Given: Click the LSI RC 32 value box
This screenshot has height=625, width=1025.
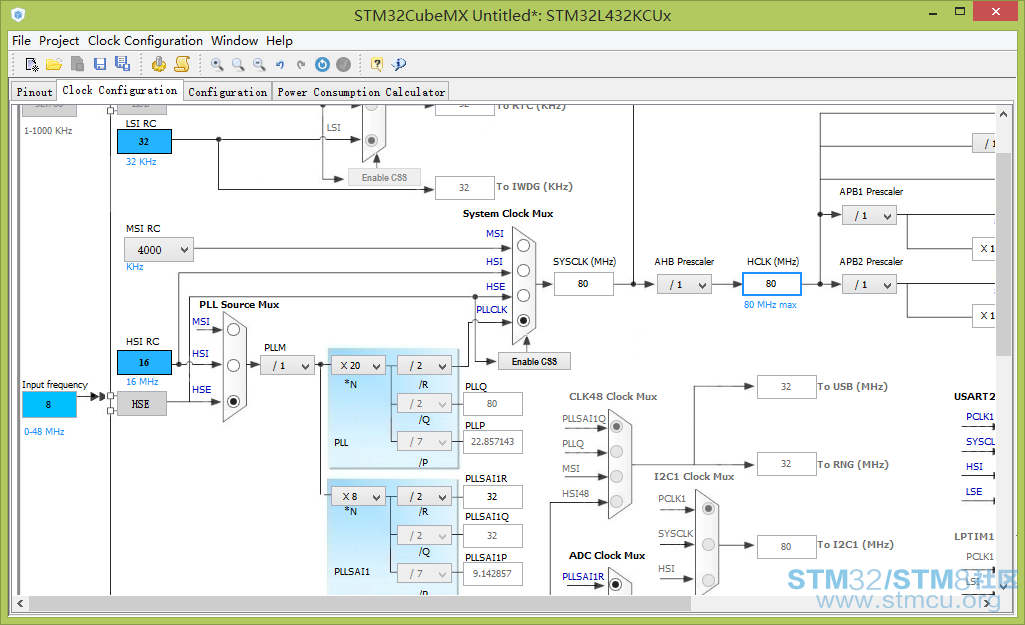Looking at the screenshot, I should point(144,141).
